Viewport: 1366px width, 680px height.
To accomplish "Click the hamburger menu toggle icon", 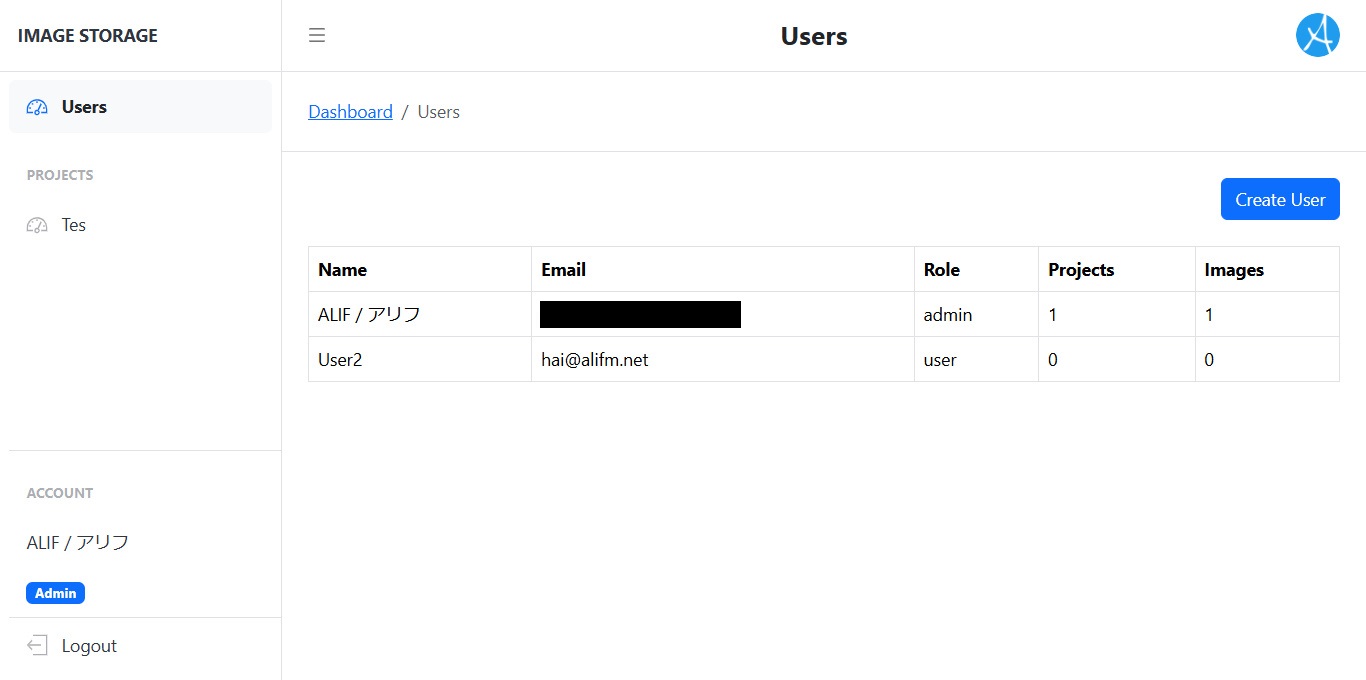I will pos(317,36).
